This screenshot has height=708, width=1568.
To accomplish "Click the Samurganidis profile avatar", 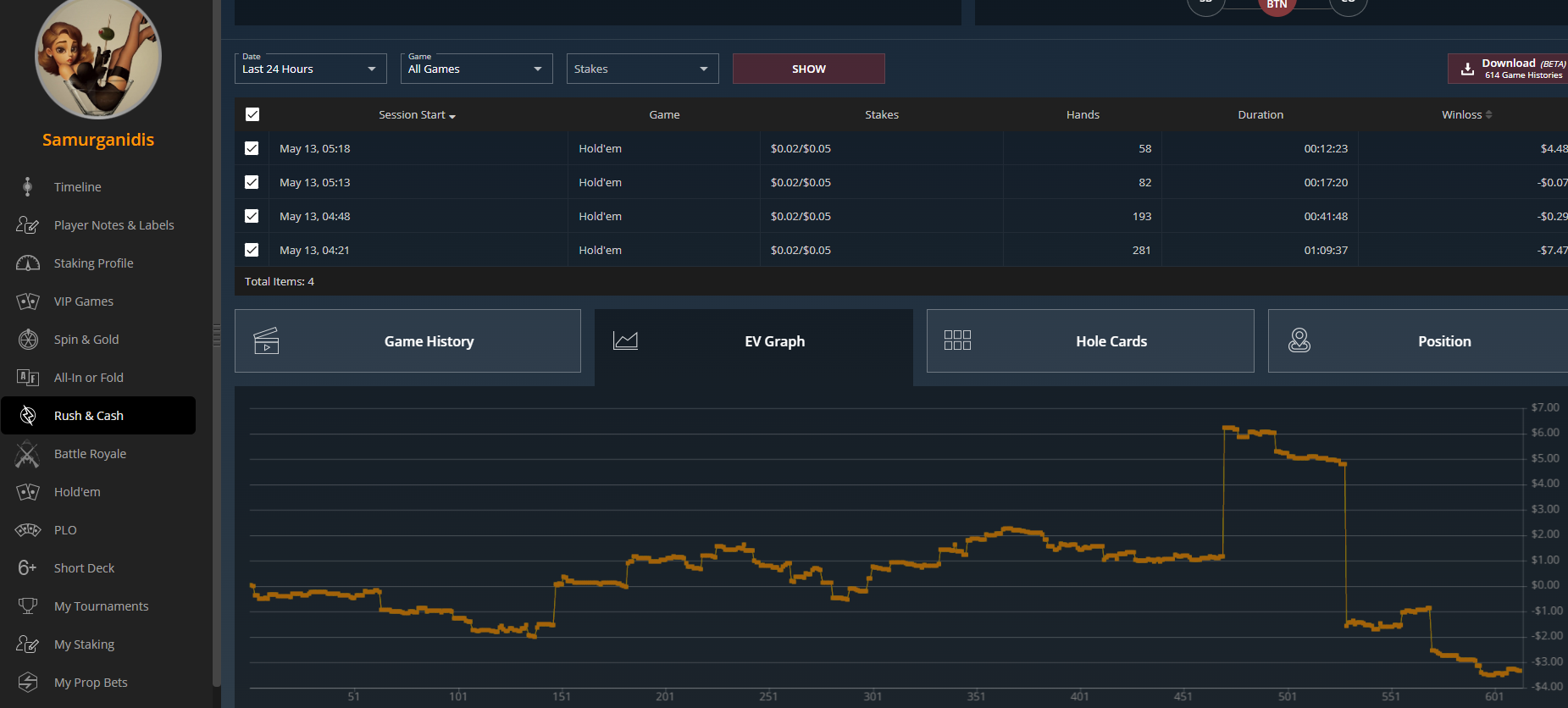I will point(98,58).
